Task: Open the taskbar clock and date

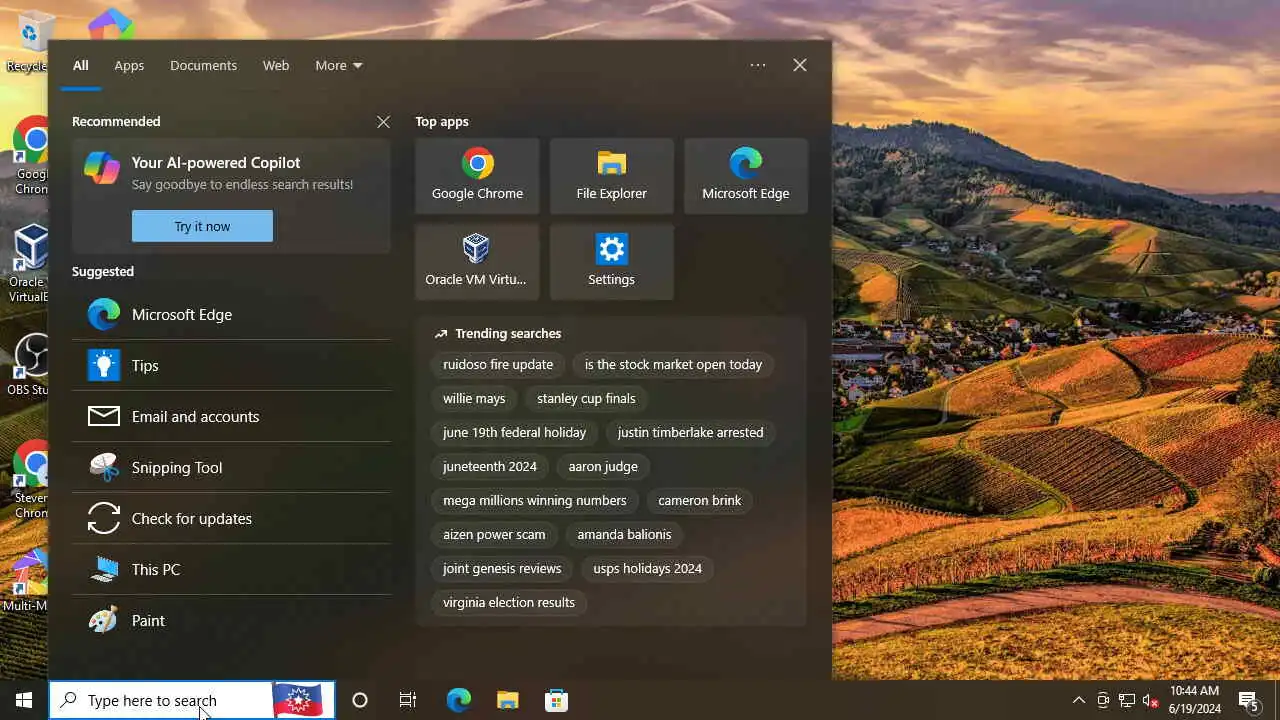Action: 1195,700
